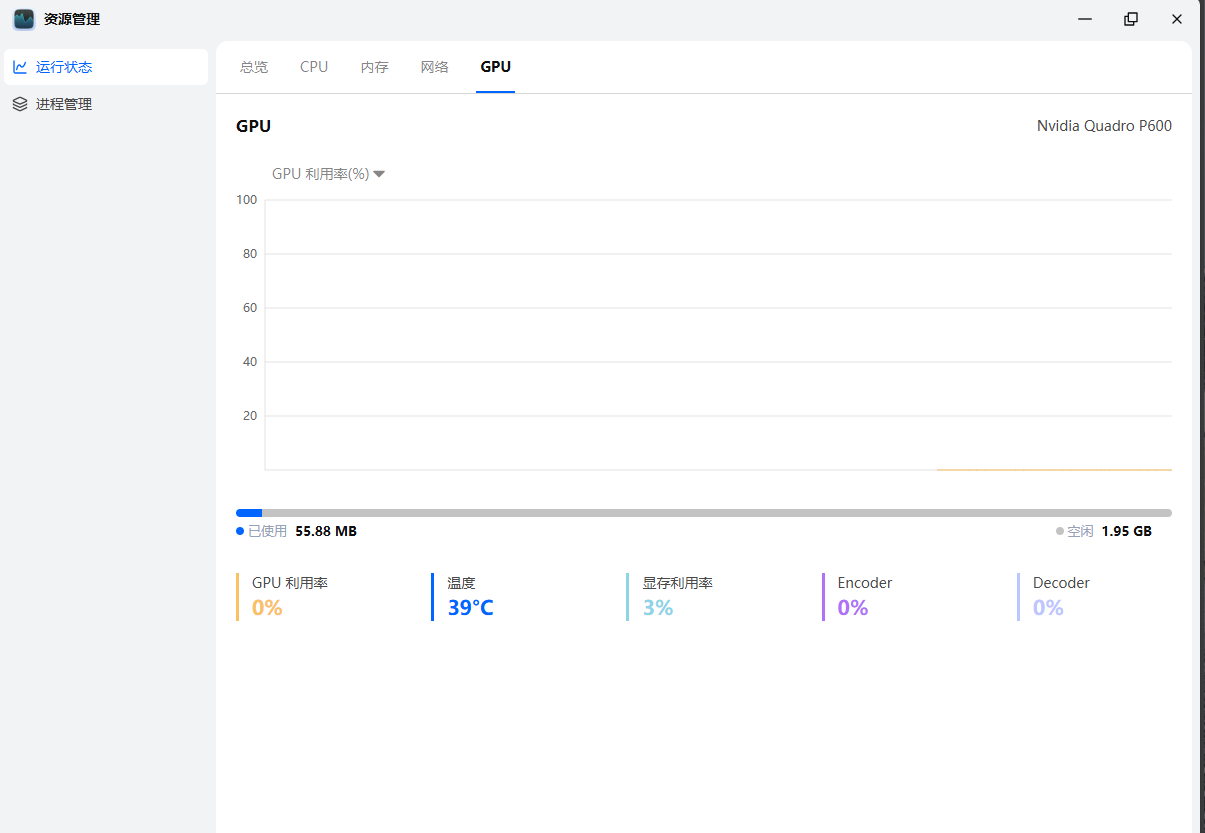The image size is (1205, 833).
Task: Switch to the 总览 tab
Action: point(254,67)
